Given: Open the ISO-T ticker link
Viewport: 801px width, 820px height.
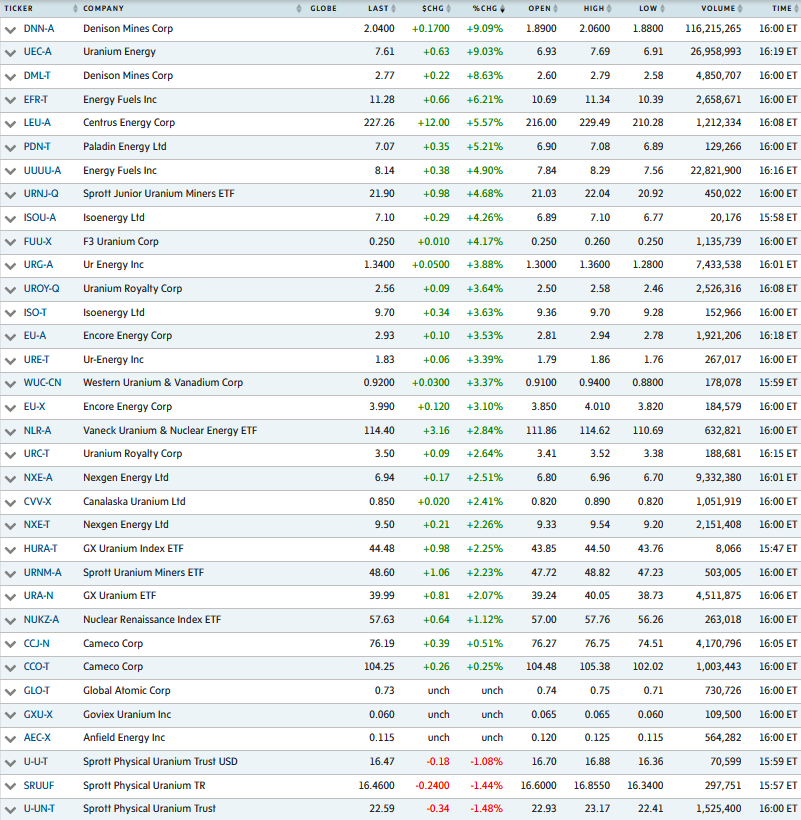Looking at the screenshot, I should click(x=35, y=313).
